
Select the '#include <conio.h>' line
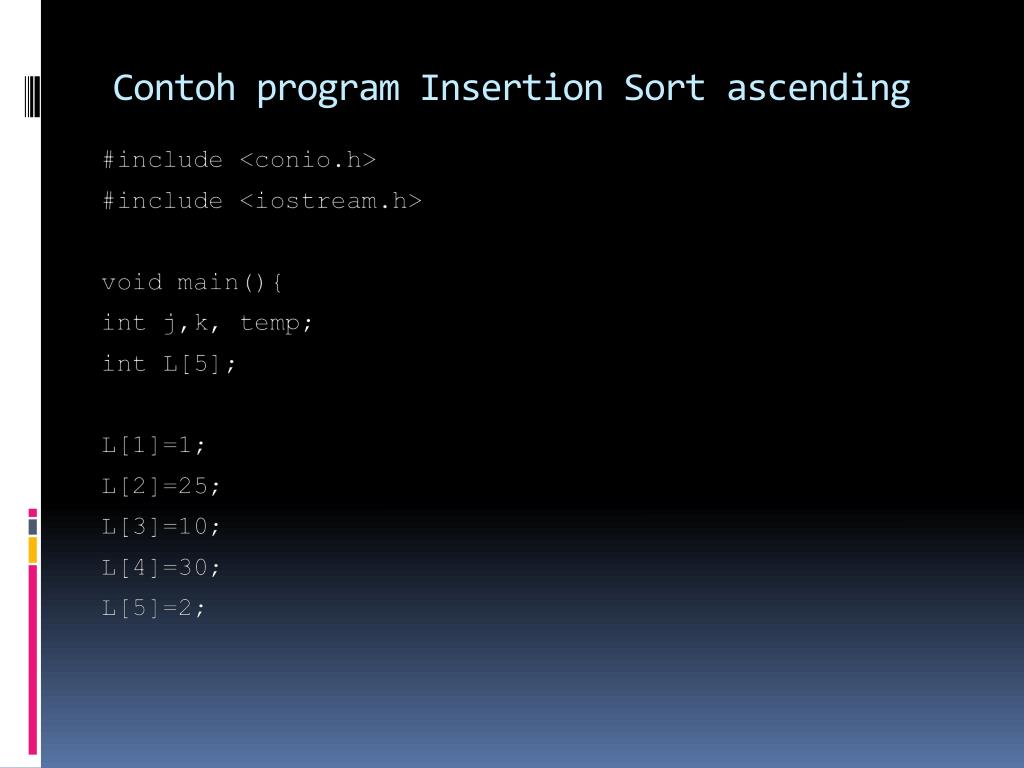coord(239,160)
